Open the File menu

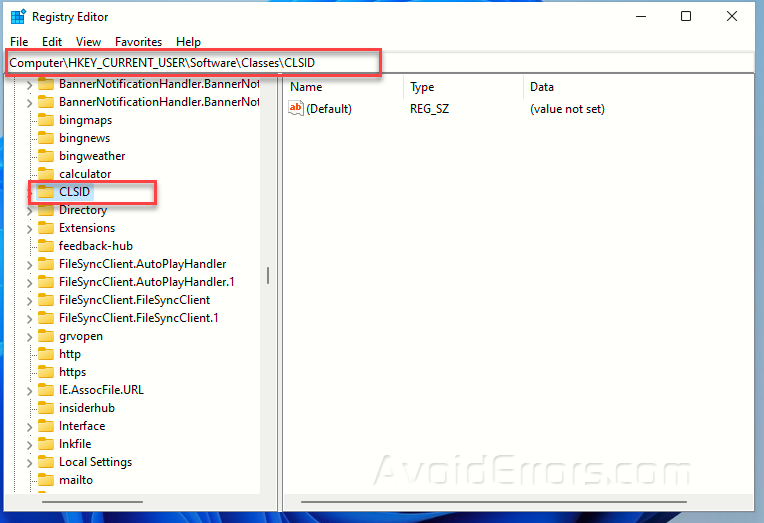[x=19, y=42]
